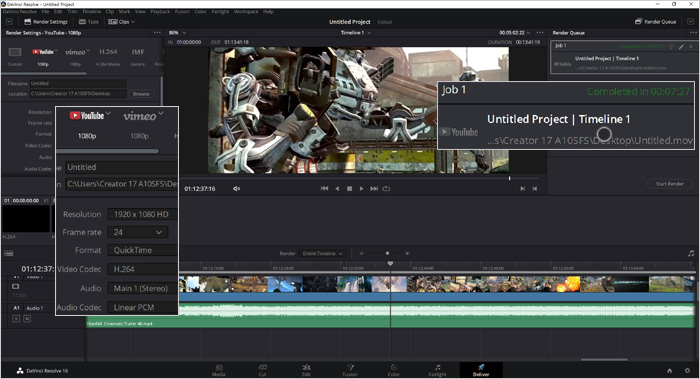
Task: Open the DaVinci Resolve menu
Action: [20, 12]
